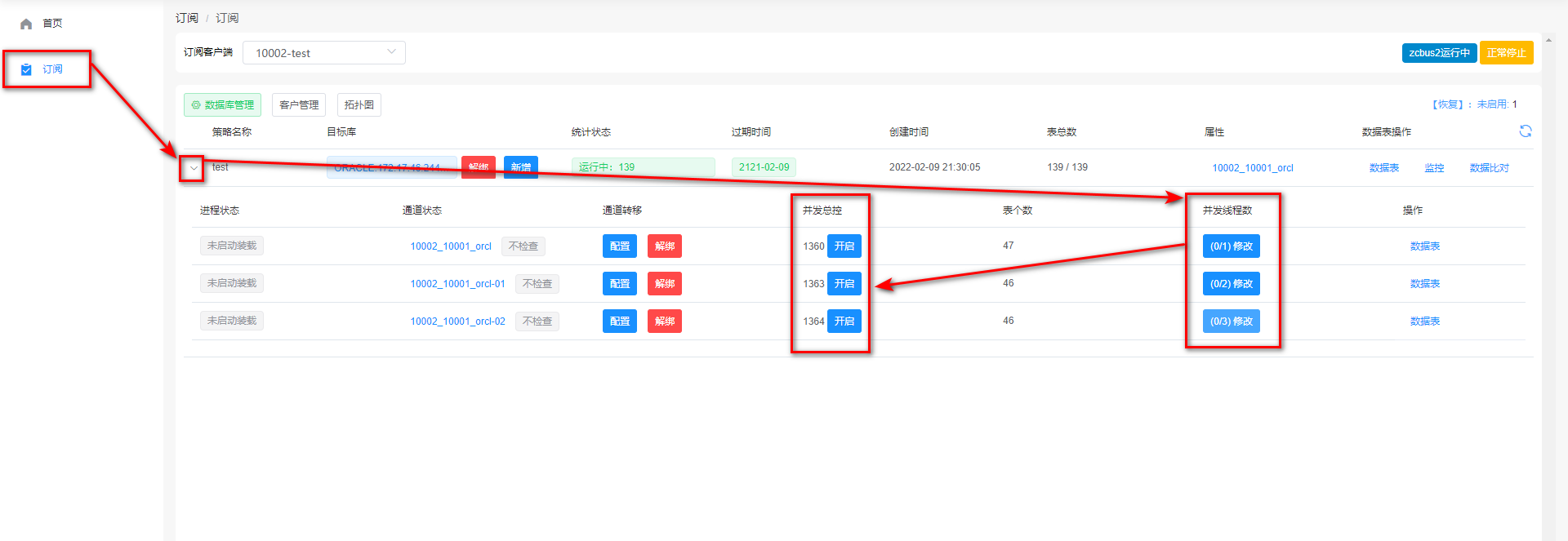This screenshot has height=541, width=1568.
Task: Open the 10002_10001_orcl-01 channel link
Action: [457, 284]
